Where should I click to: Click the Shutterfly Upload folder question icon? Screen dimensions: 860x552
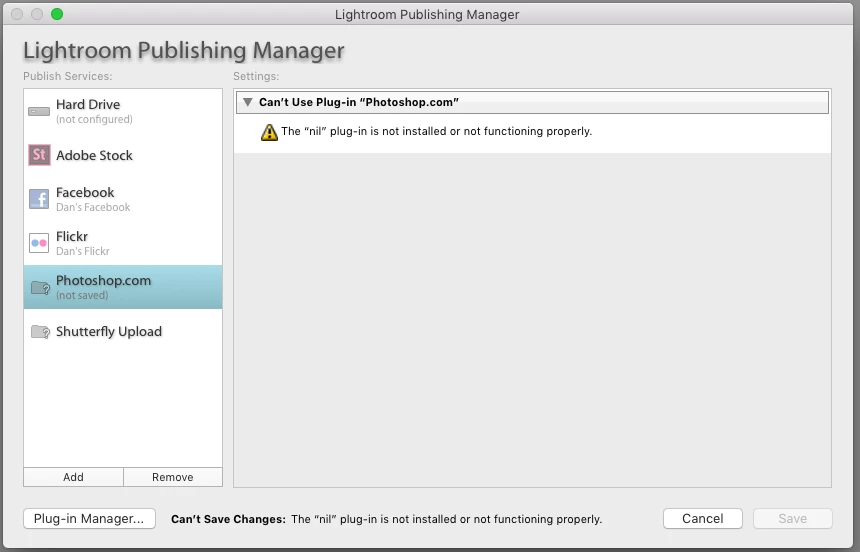coord(40,331)
